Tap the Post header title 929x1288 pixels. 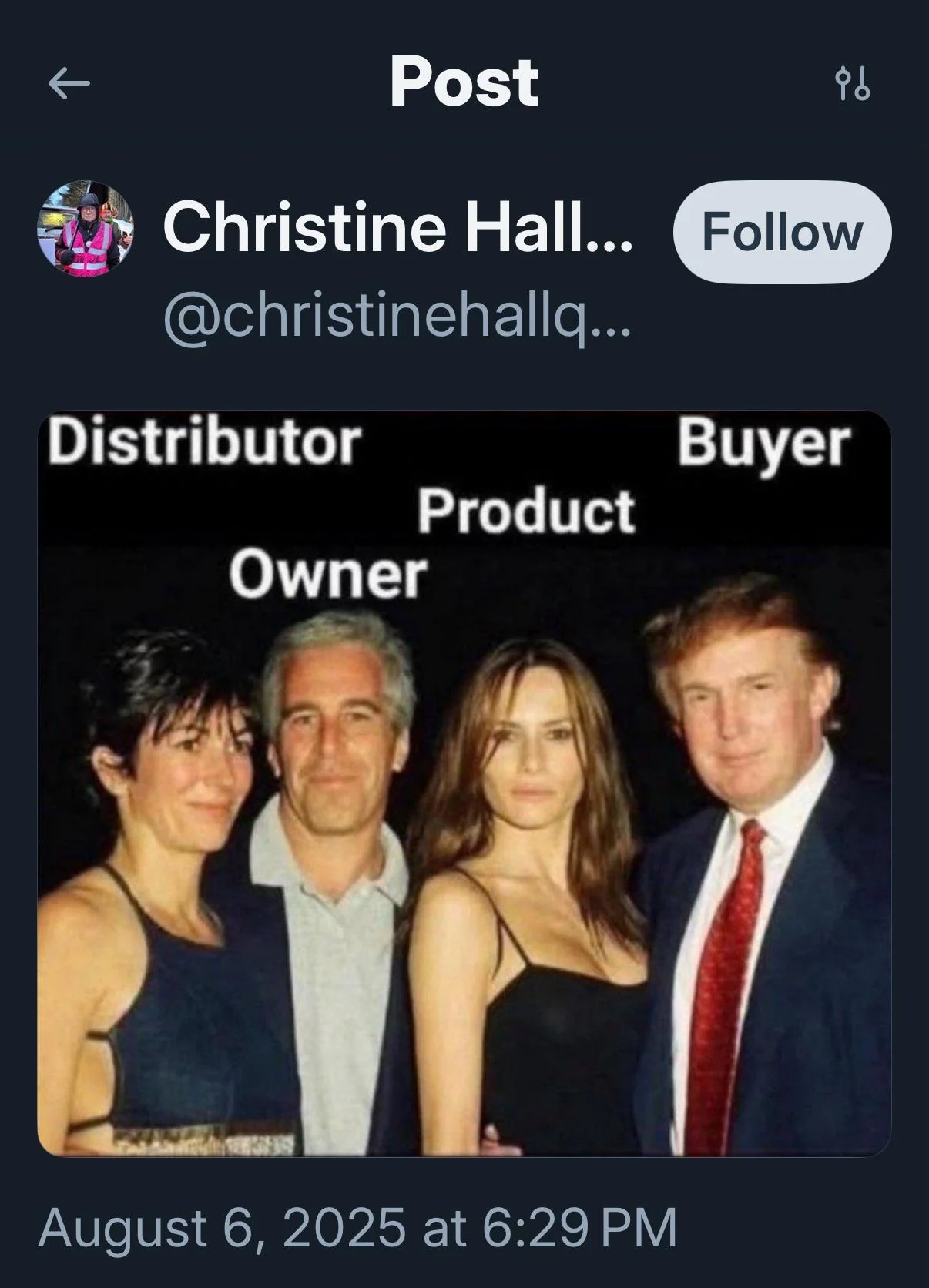(x=464, y=82)
